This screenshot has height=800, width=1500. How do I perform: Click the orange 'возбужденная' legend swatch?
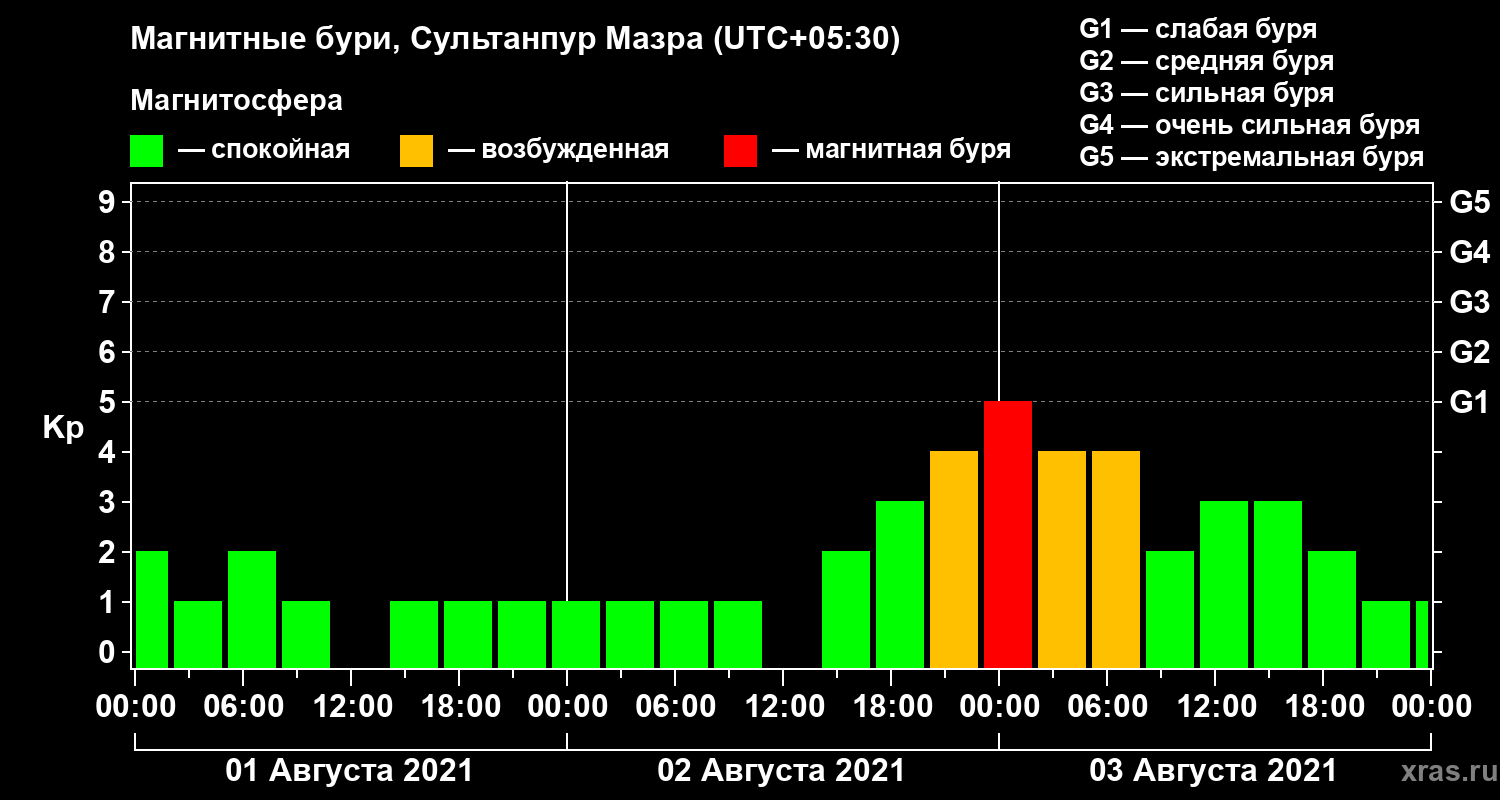416,151
